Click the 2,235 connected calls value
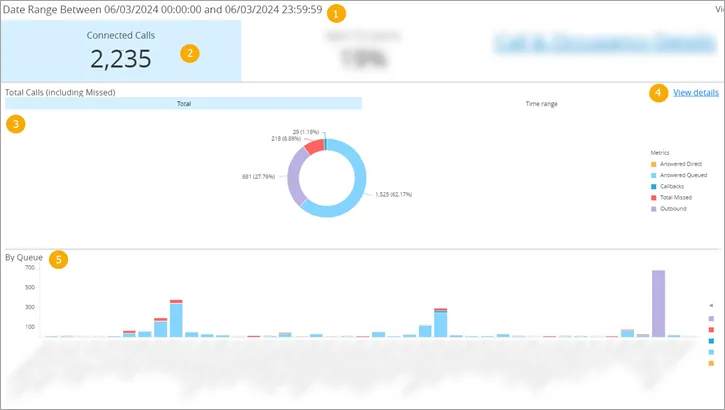725x410 pixels. coord(121,59)
